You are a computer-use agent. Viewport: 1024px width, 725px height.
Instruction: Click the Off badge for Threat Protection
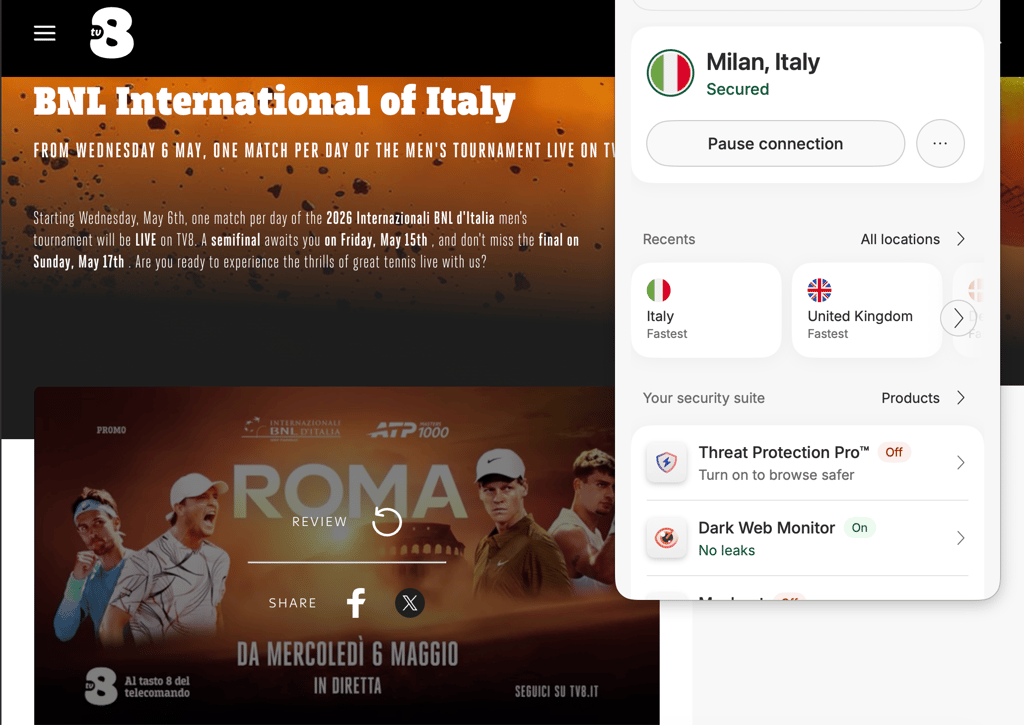pos(893,452)
